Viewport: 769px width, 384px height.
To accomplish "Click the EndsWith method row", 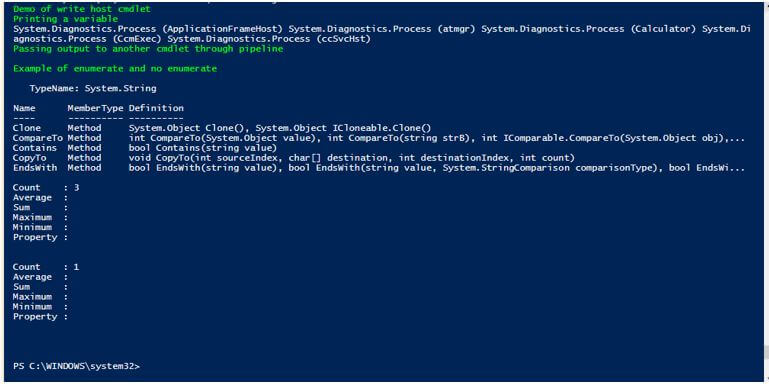I will pos(379,168).
